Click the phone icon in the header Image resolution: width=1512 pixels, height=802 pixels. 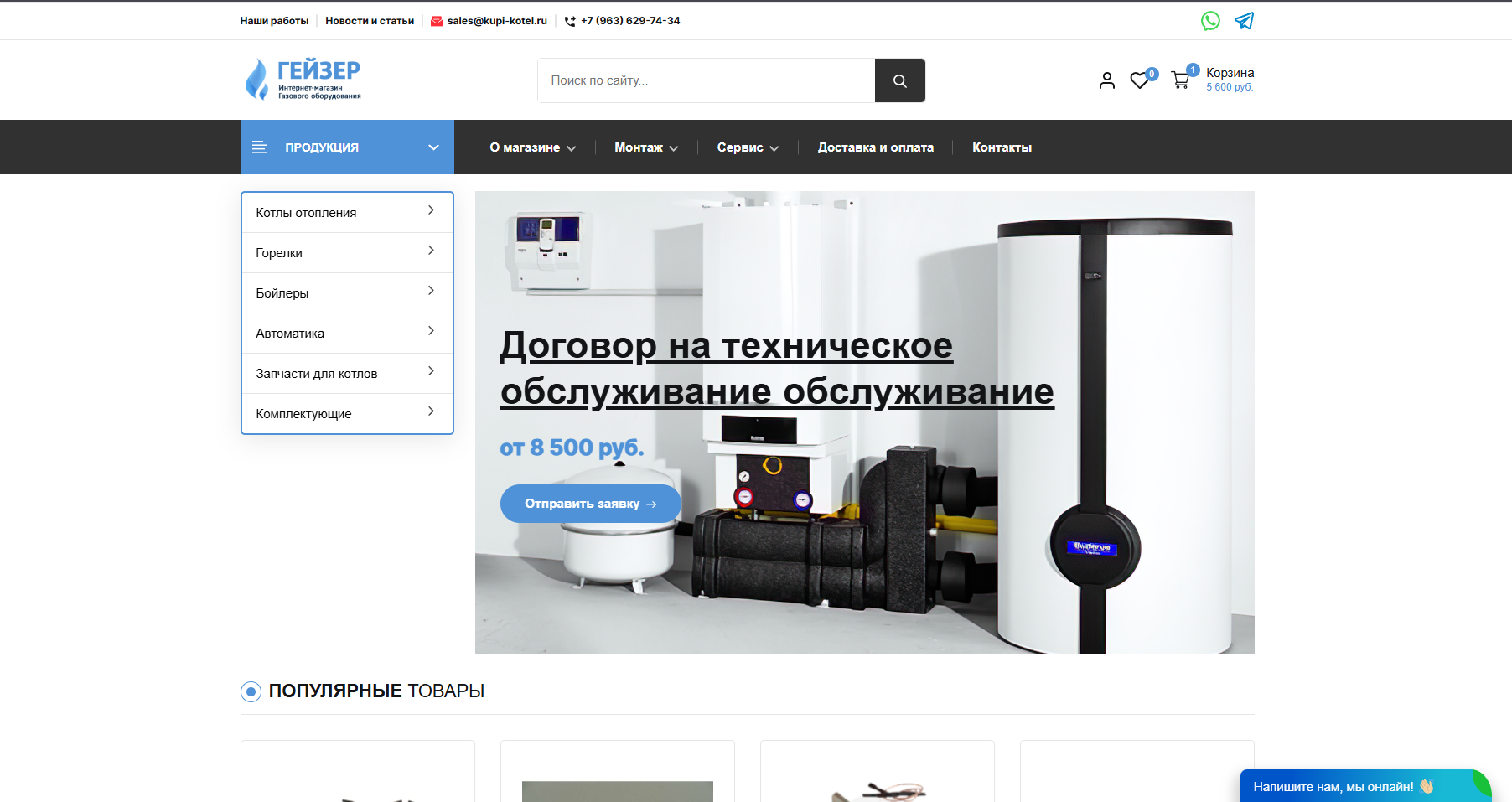pos(569,21)
